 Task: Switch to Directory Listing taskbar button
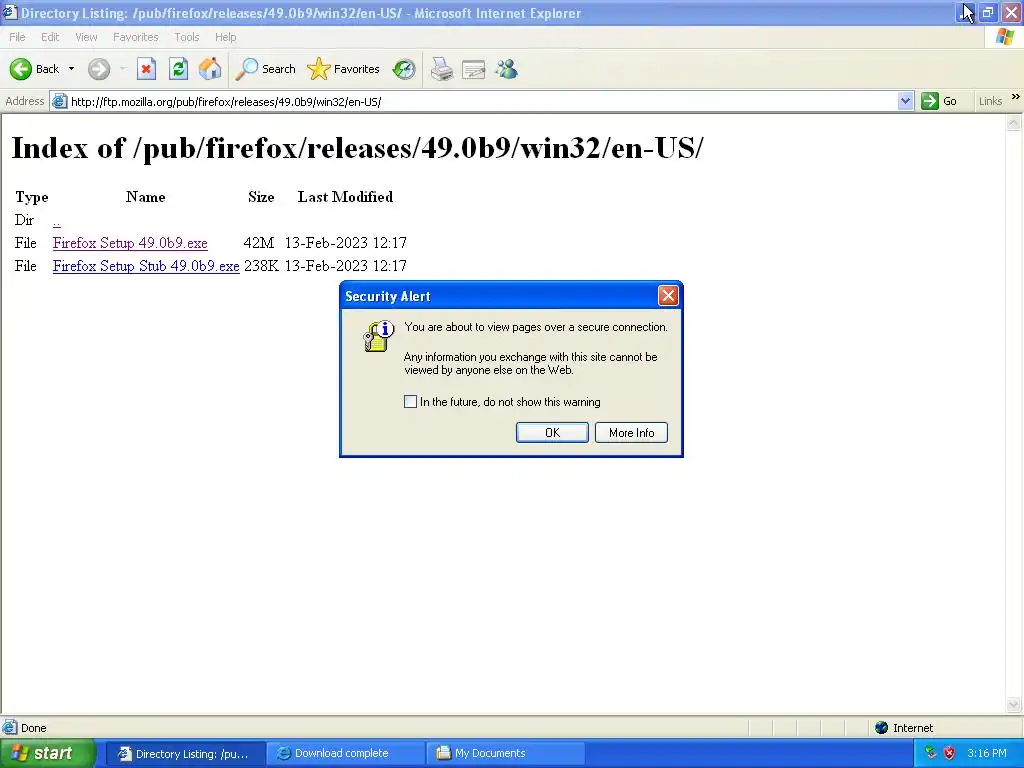(x=184, y=754)
